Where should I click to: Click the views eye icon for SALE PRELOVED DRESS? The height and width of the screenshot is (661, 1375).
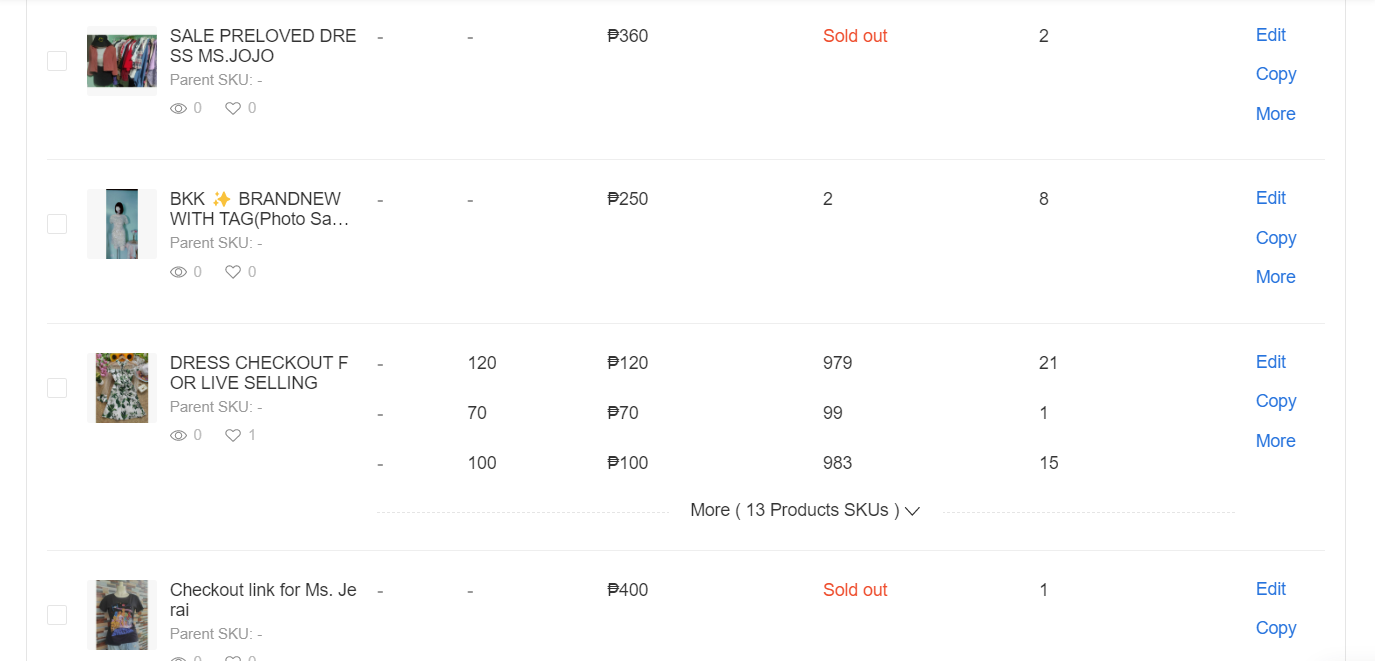click(x=178, y=108)
